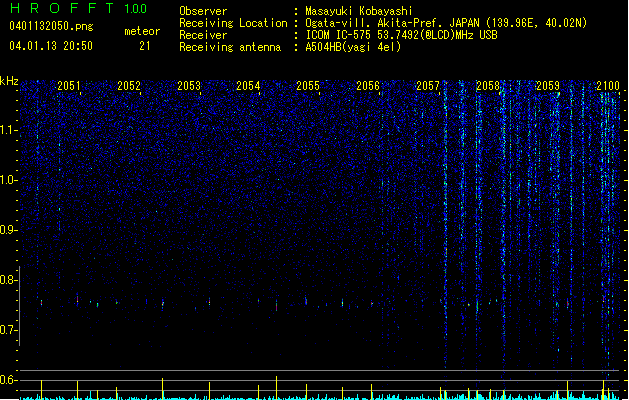Image resolution: width=629 pixels, height=400 pixels.
Task: Click the Observer label
Action: point(203,11)
